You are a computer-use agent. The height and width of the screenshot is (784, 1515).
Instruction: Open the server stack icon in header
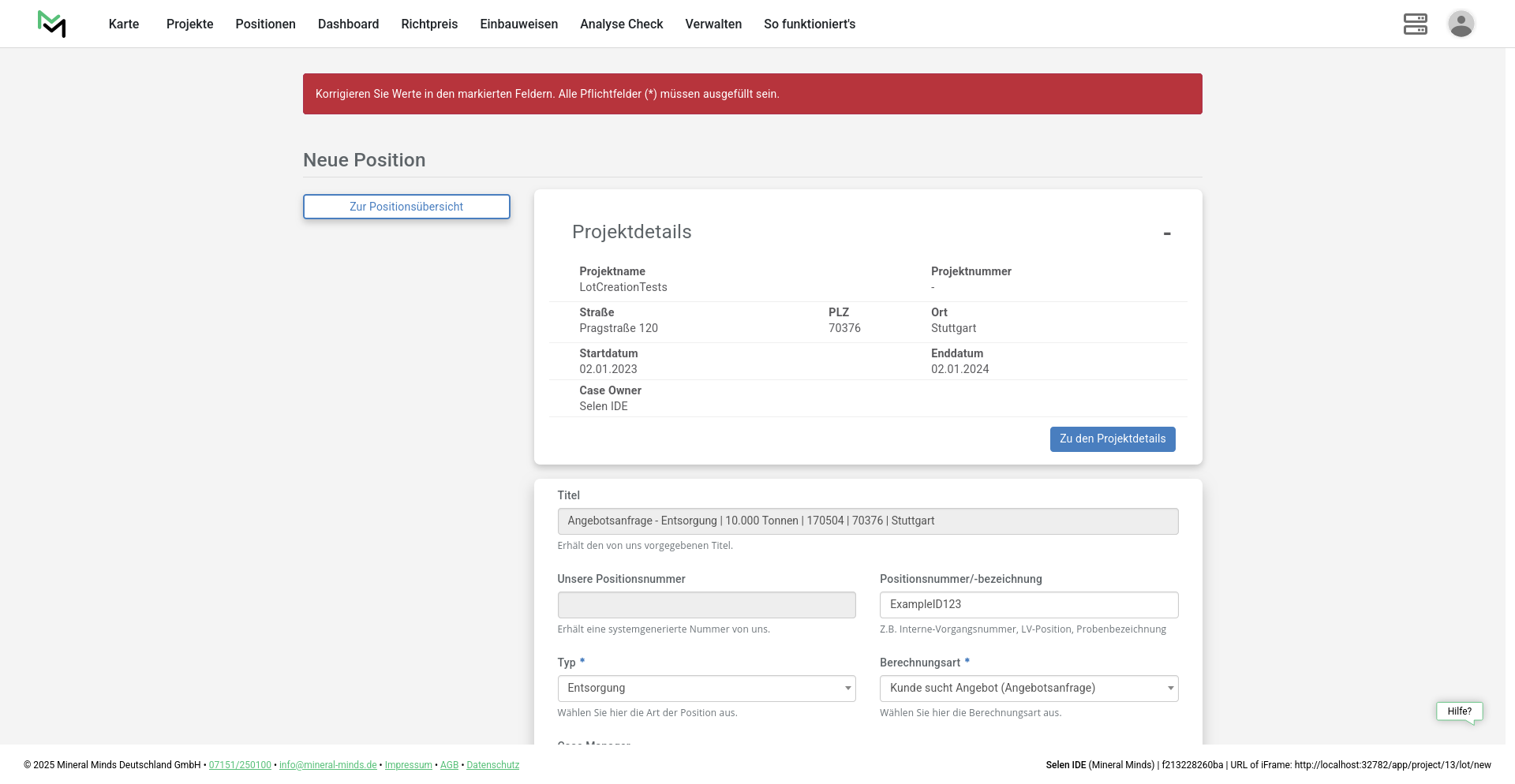click(1415, 24)
